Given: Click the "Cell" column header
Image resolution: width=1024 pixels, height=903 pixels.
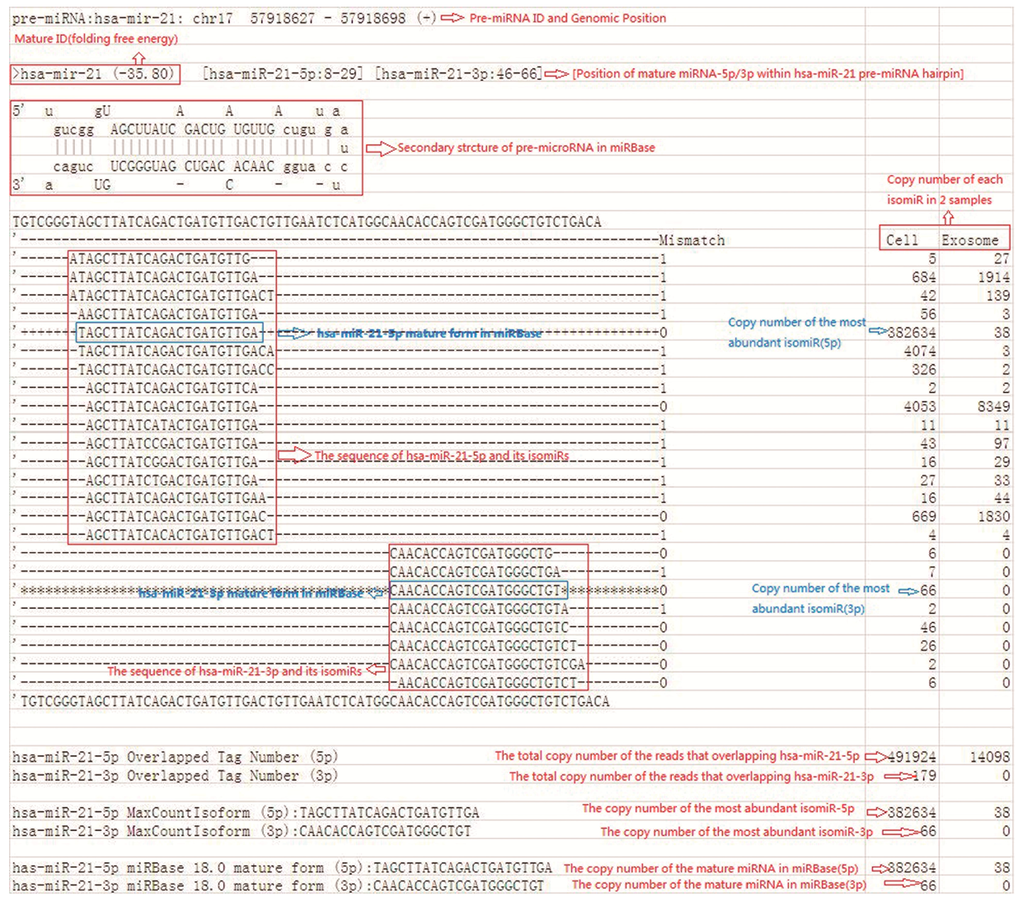Looking at the screenshot, I should coord(902,240).
